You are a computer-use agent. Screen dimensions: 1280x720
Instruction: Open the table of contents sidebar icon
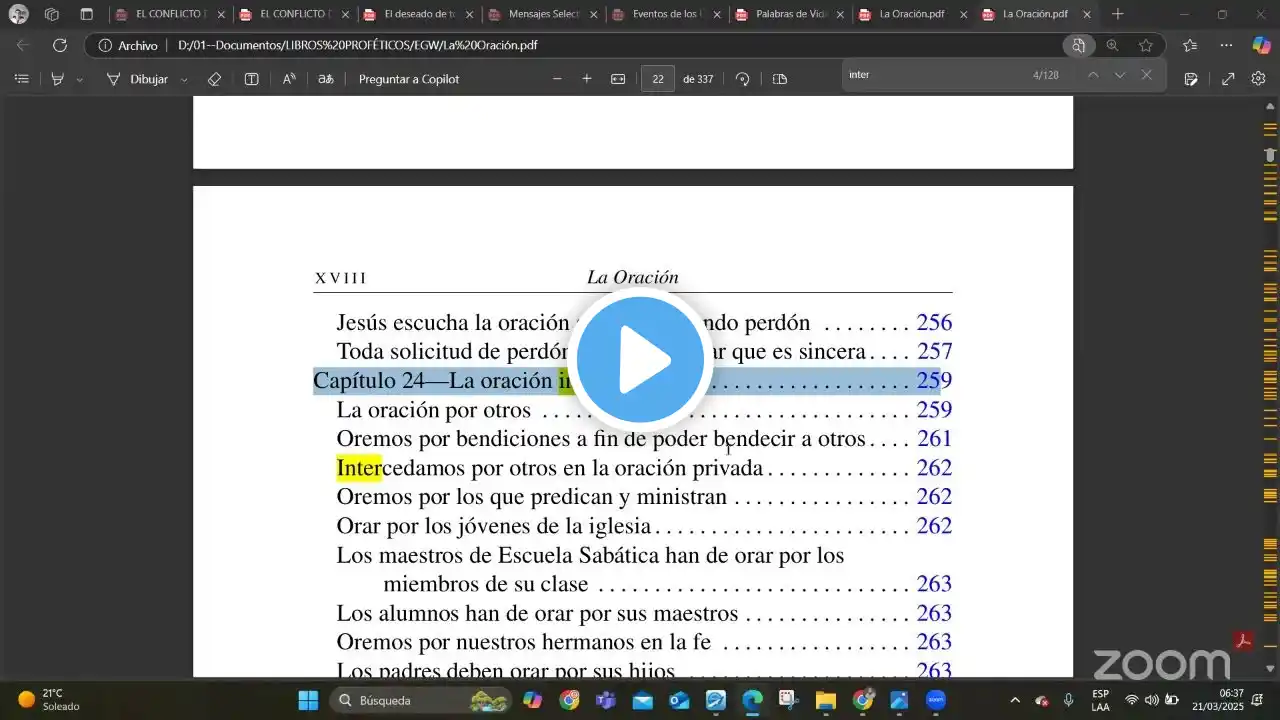pyautogui.click(x=22, y=79)
